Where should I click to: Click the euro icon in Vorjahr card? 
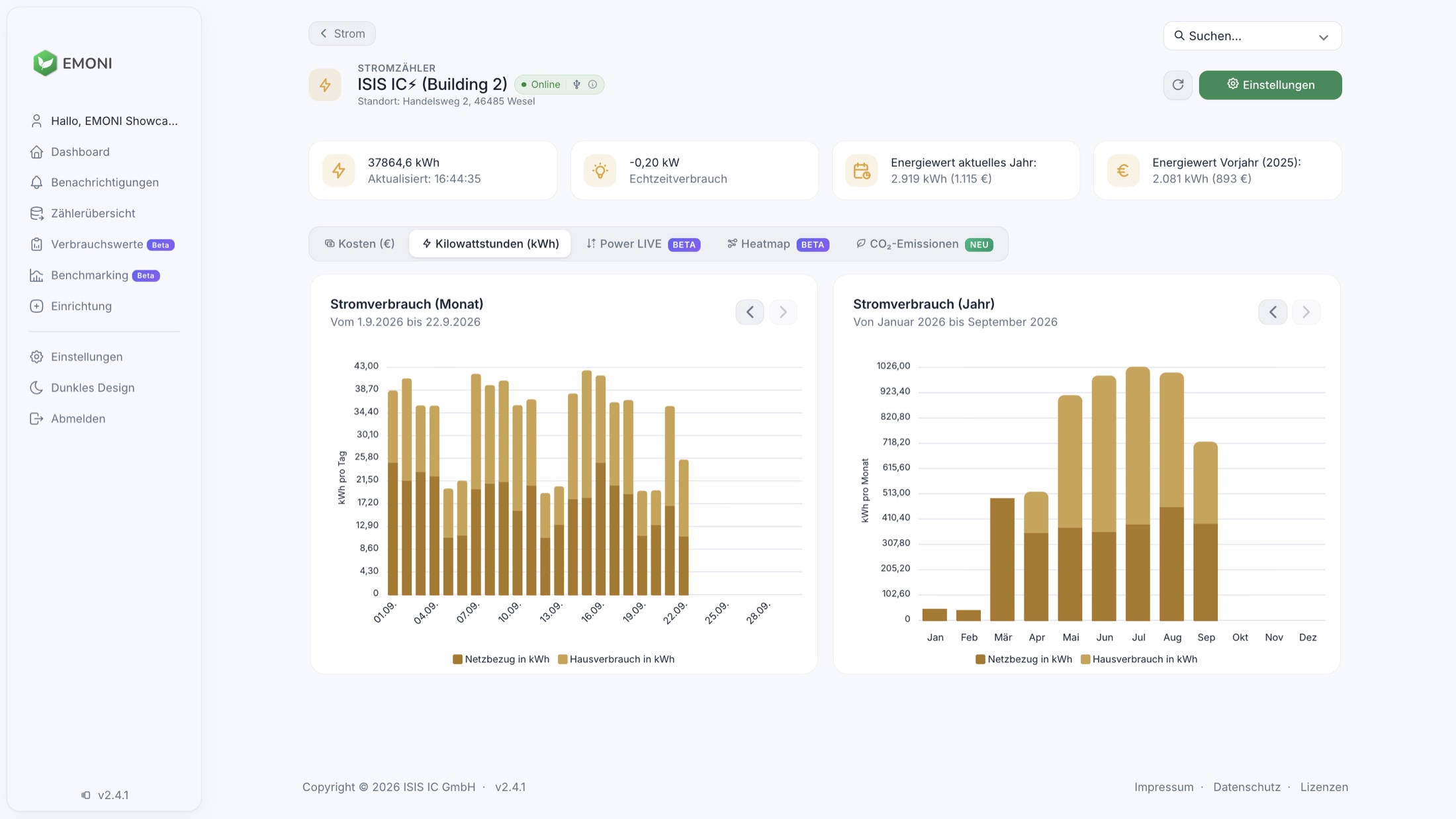tap(1122, 171)
